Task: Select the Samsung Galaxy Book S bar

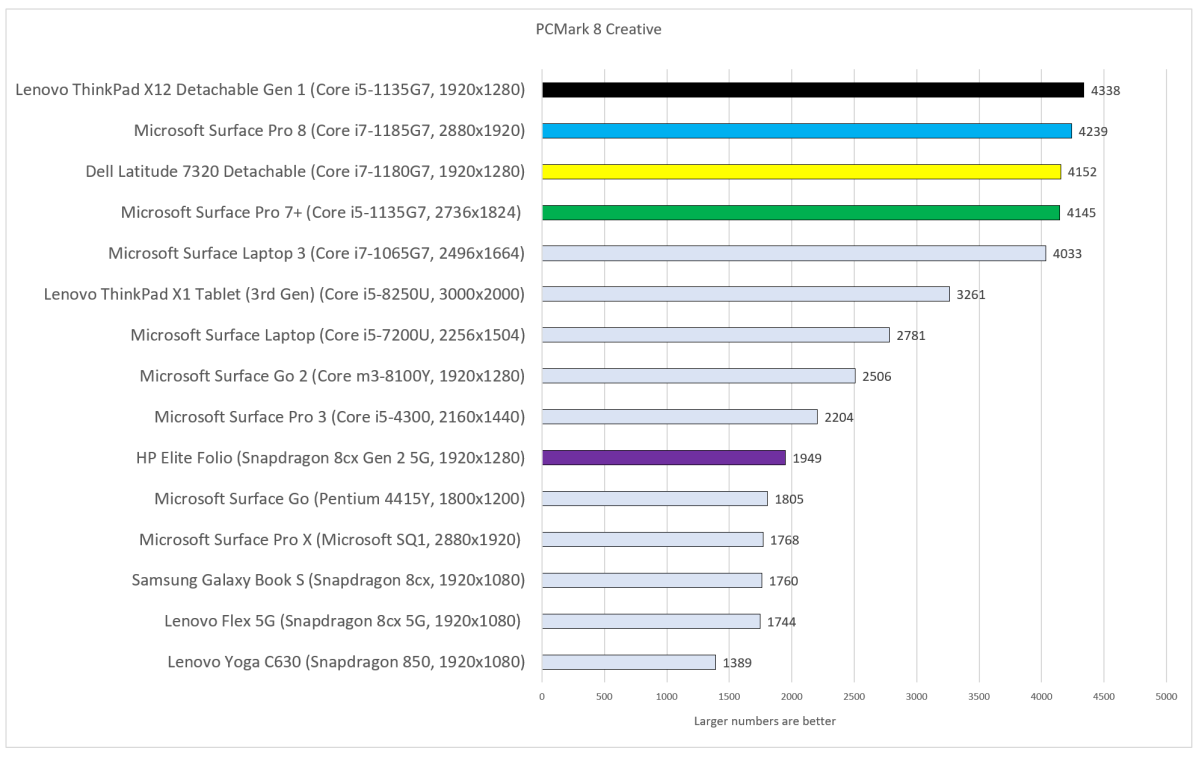Action: [652, 580]
